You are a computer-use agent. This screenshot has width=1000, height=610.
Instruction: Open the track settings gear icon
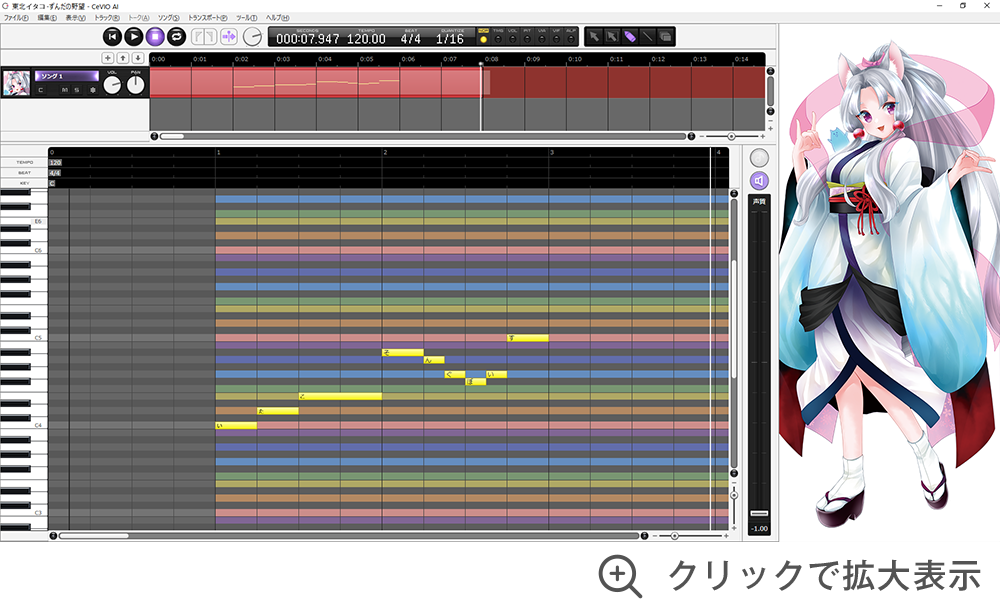click(x=92, y=90)
